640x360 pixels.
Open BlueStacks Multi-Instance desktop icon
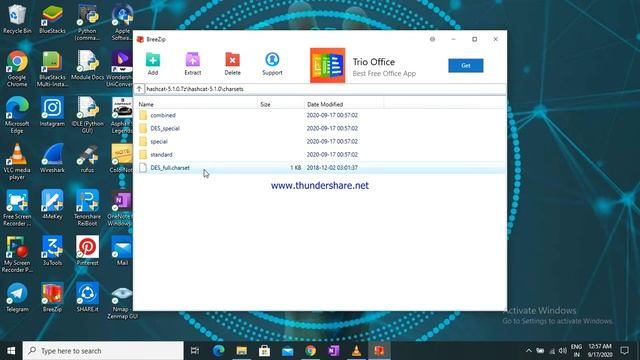52,69
